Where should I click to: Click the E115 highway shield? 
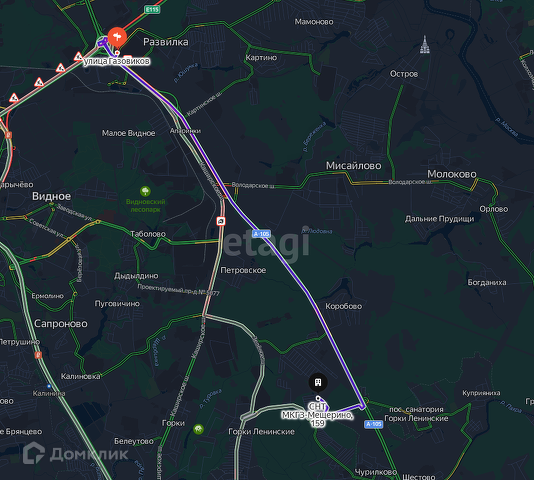152,9
